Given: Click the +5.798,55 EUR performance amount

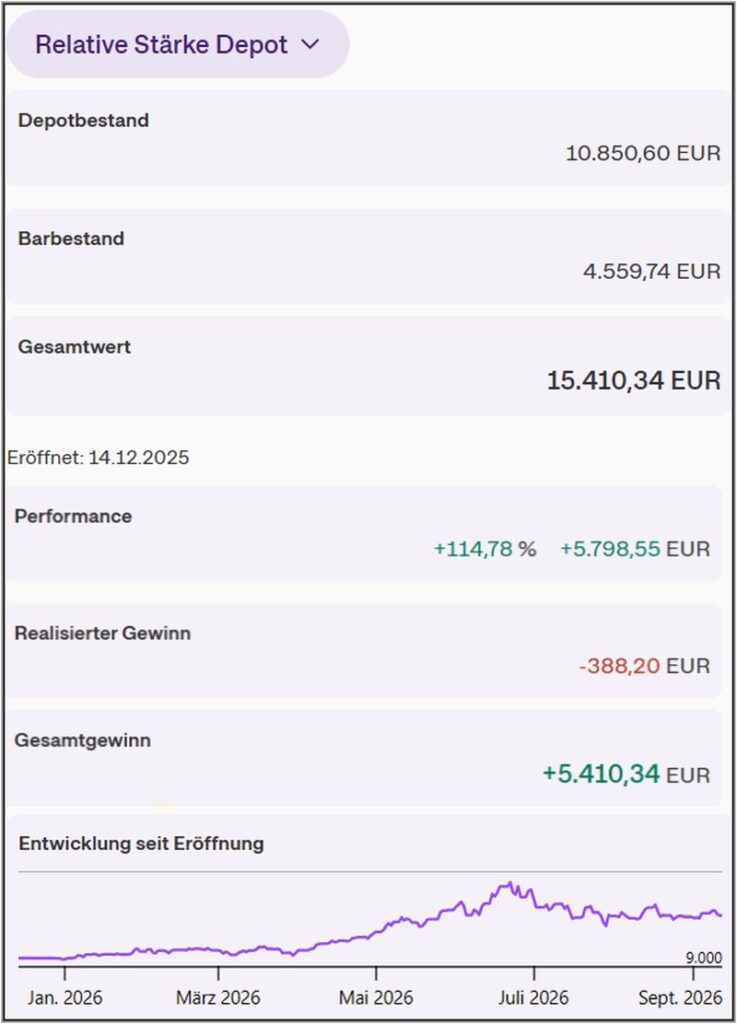Looking at the screenshot, I should click(x=635, y=549).
